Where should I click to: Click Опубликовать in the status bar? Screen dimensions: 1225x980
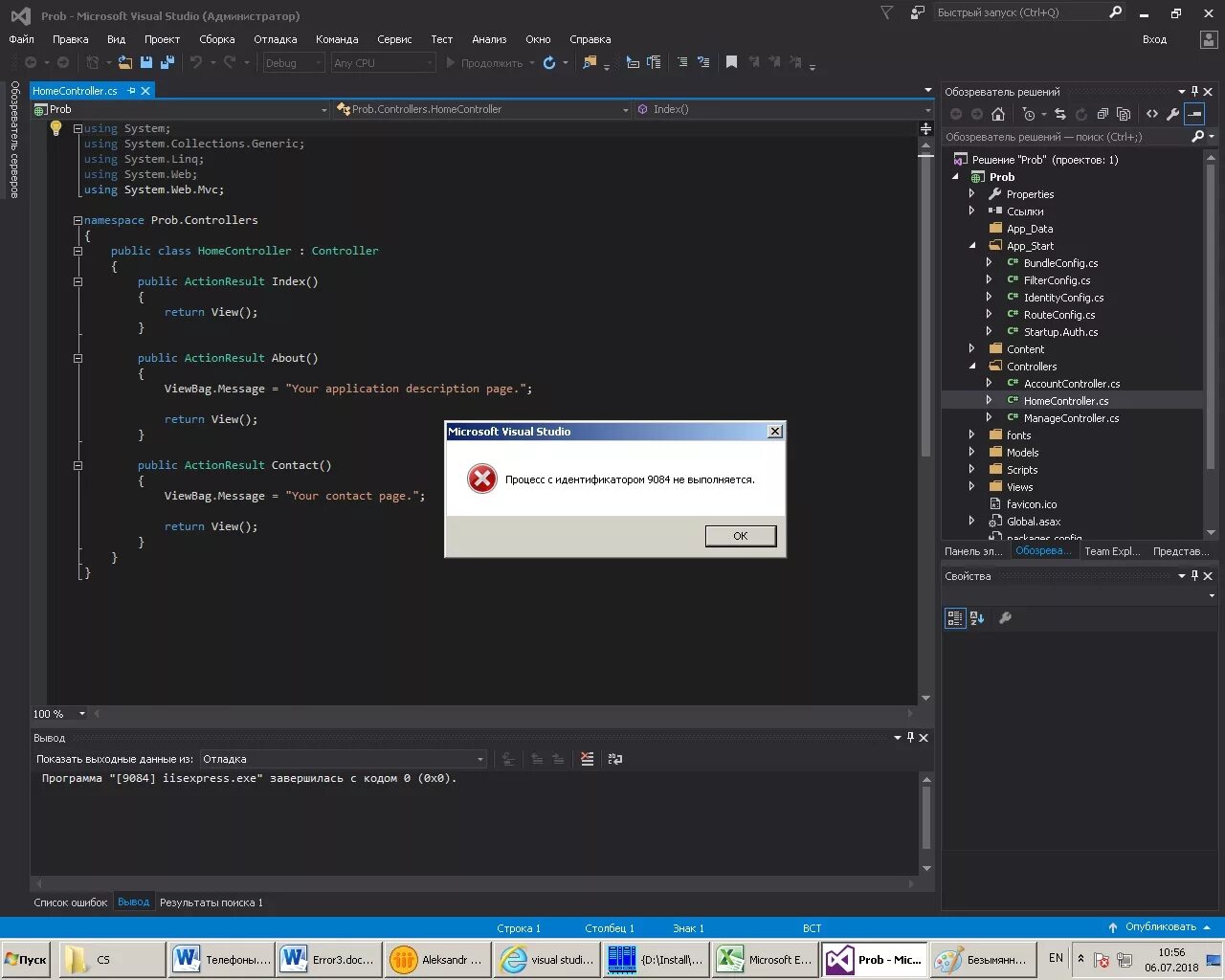tap(1160, 927)
